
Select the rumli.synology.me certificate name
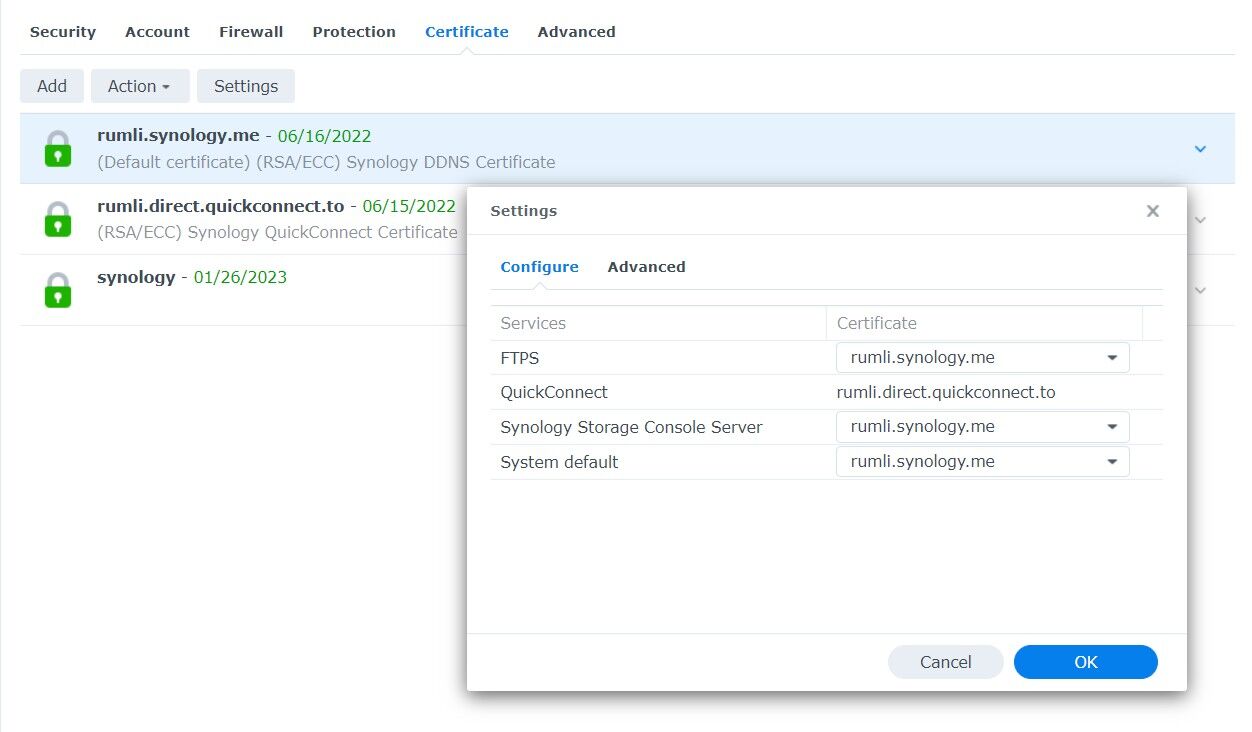178,135
